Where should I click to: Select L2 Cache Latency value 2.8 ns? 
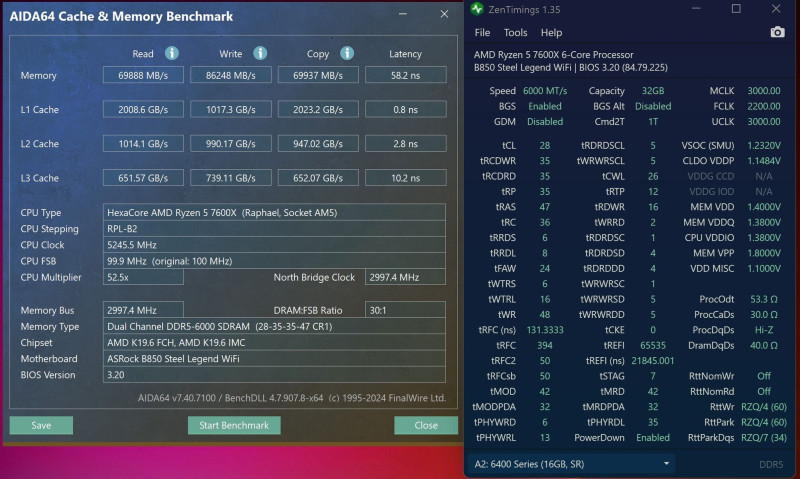point(406,143)
